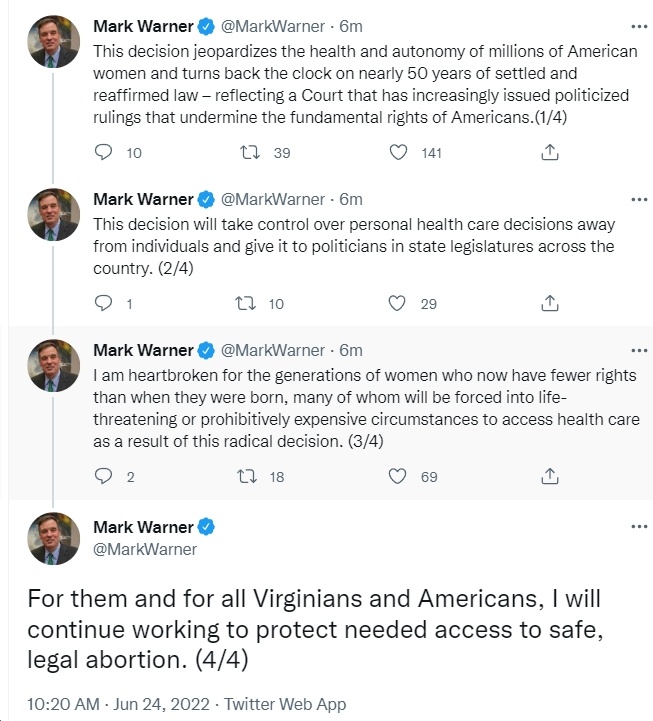Retweet the tweet with 18 retweets
Screen dimensions: 653x721
[247, 476]
